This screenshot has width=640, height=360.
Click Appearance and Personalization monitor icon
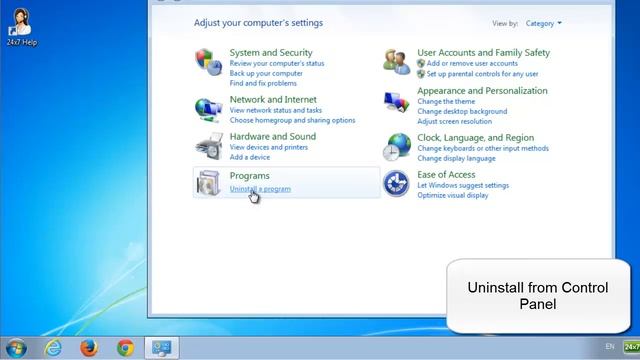[397, 102]
